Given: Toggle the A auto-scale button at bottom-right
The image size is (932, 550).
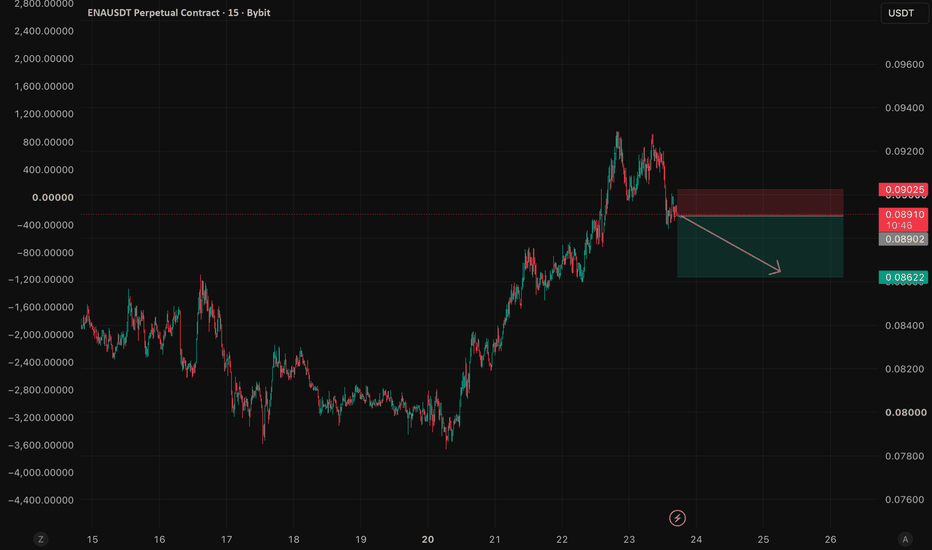Looking at the screenshot, I should click(905, 539).
